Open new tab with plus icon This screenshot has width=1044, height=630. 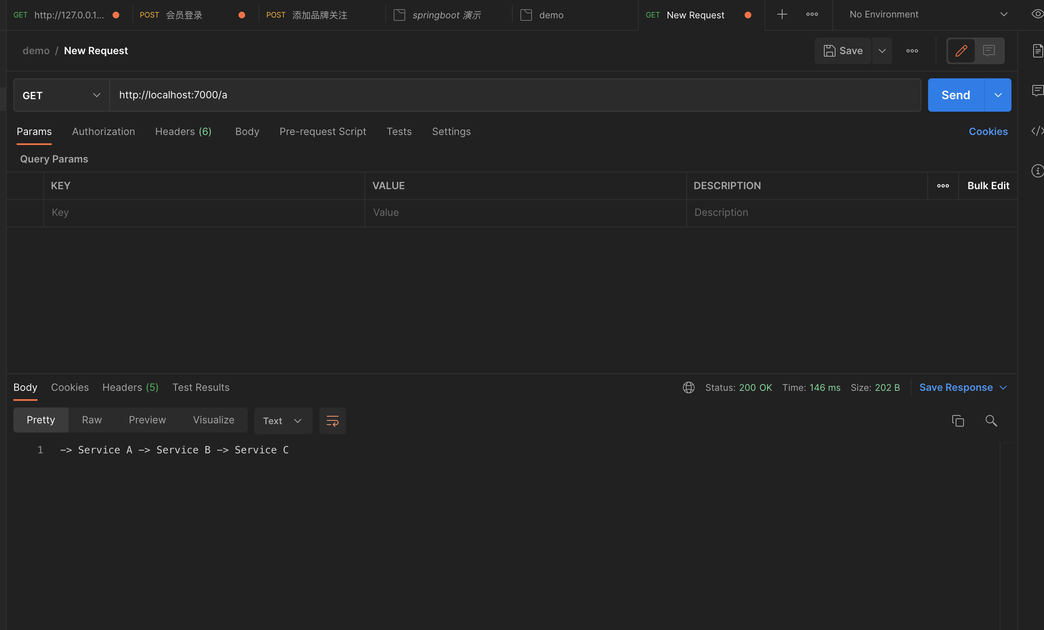pos(782,14)
